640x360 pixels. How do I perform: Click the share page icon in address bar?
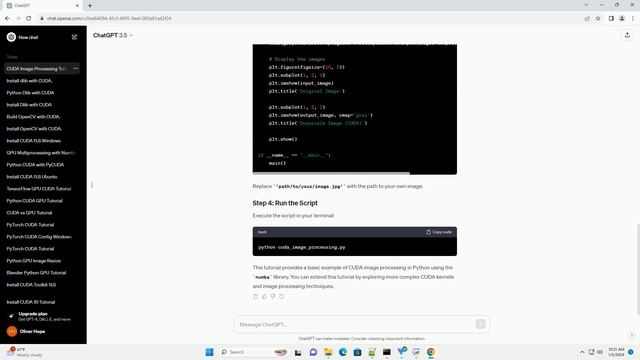[x=587, y=18]
